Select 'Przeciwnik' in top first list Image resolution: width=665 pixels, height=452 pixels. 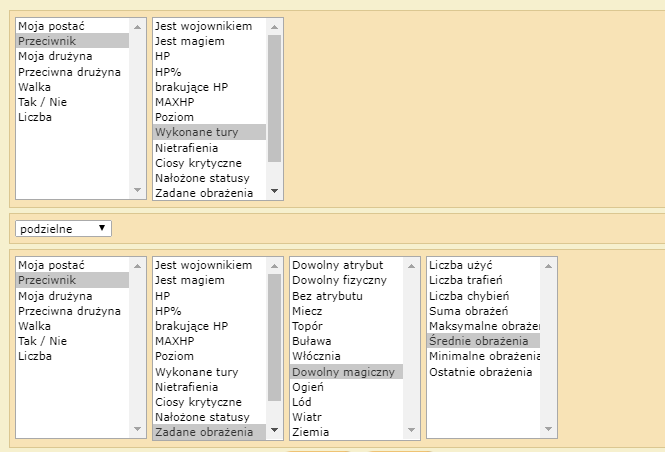click(x=73, y=41)
